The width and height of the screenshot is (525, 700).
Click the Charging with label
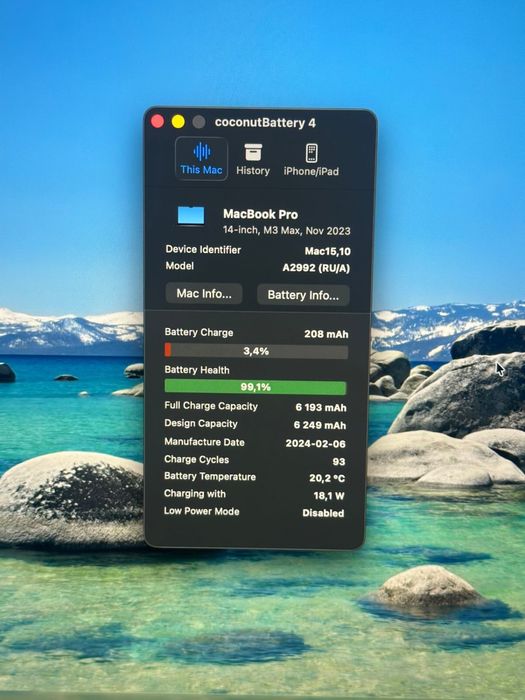(195, 494)
